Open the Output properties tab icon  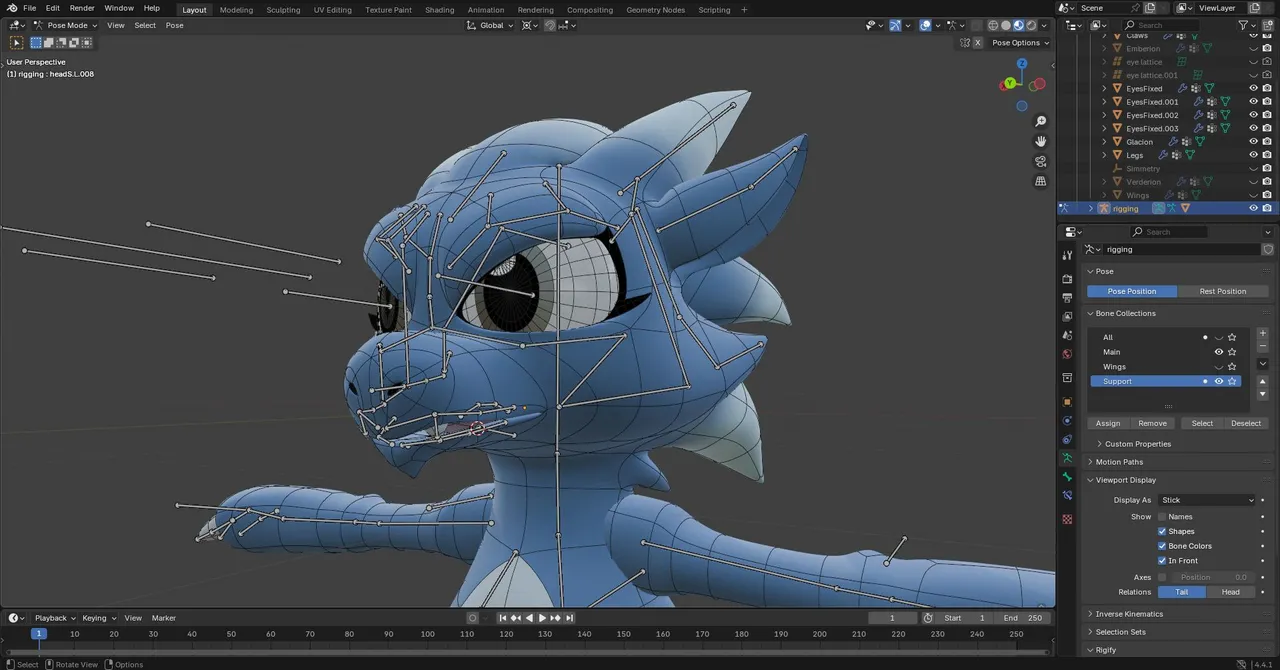[x=1067, y=297]
